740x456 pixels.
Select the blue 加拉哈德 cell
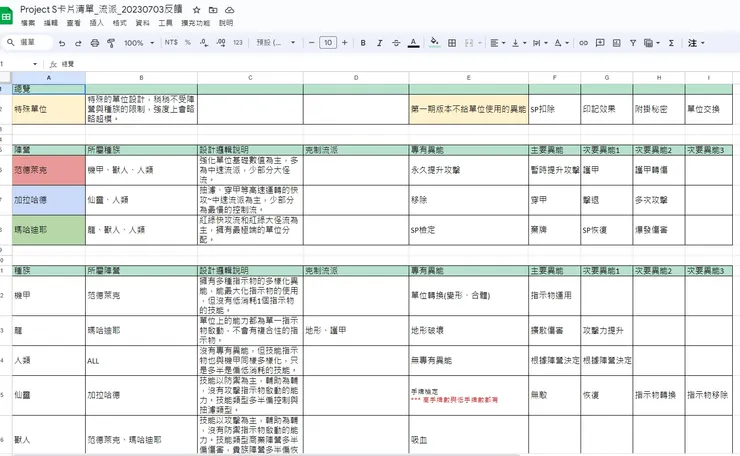click(x=49, y=200)
